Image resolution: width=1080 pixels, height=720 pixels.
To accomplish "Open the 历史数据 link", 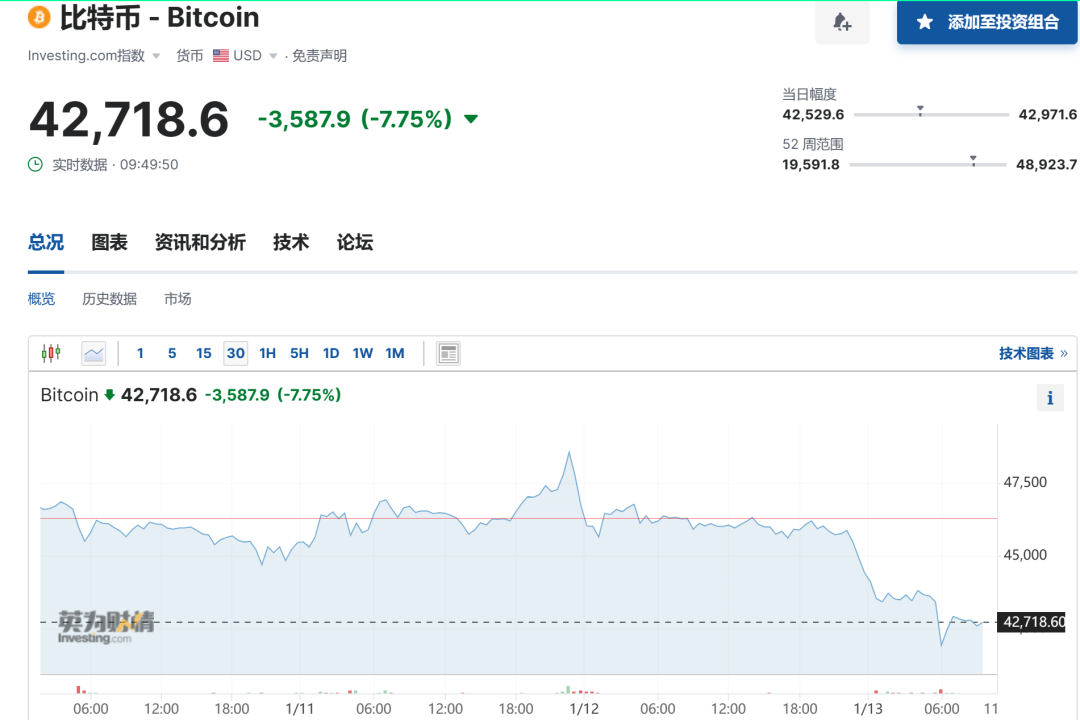I will click(x=109, y=299).
